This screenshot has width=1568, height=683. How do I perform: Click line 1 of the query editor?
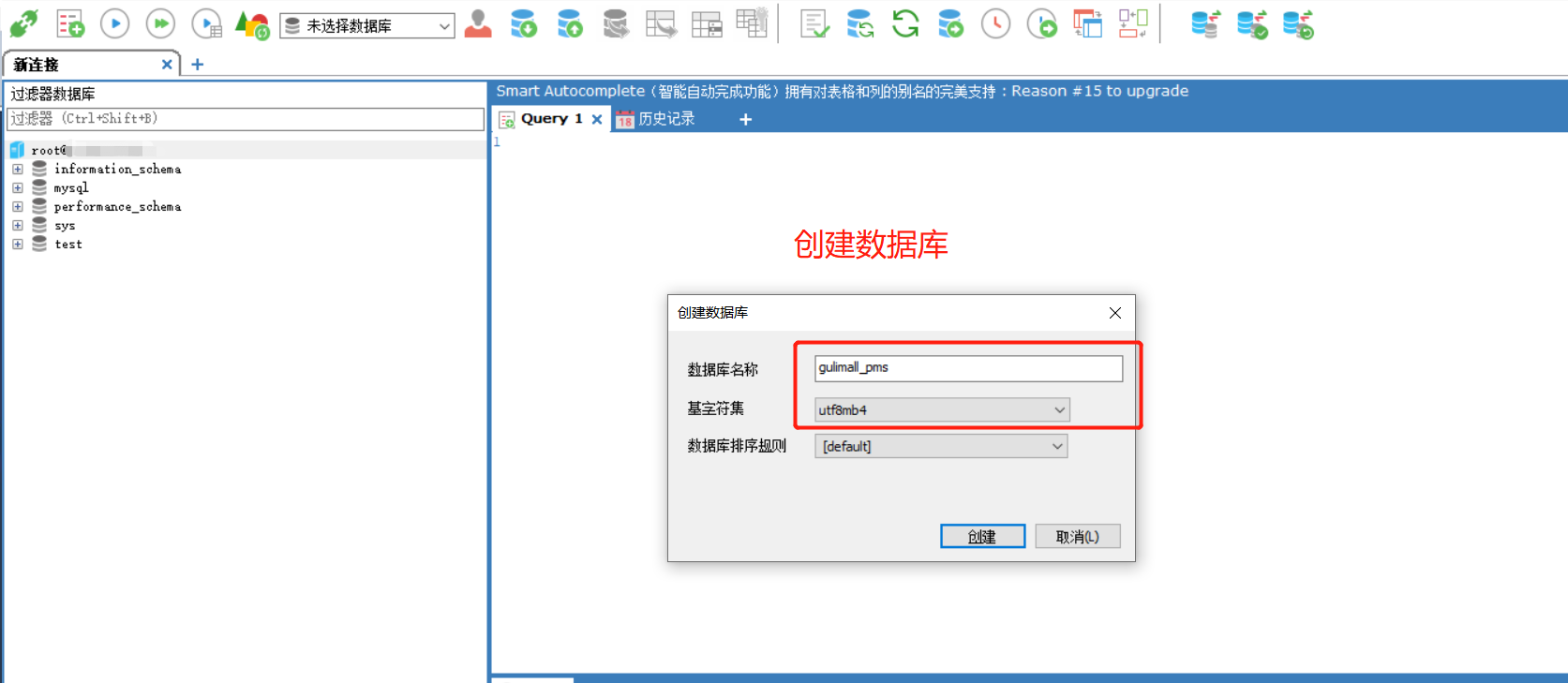pos(1029,142)
